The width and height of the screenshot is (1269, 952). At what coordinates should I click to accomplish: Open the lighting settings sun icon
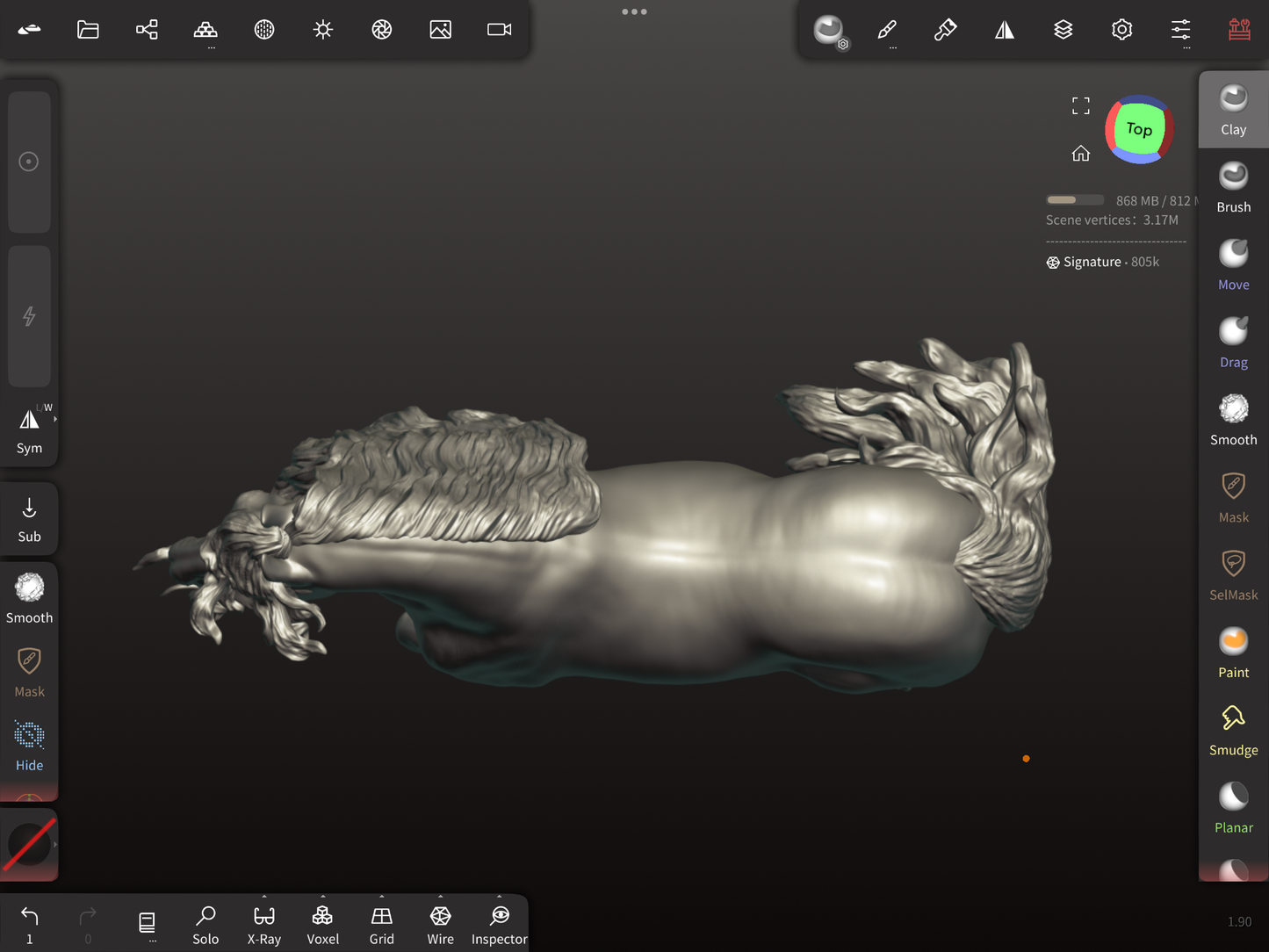[x=323, y=30]
